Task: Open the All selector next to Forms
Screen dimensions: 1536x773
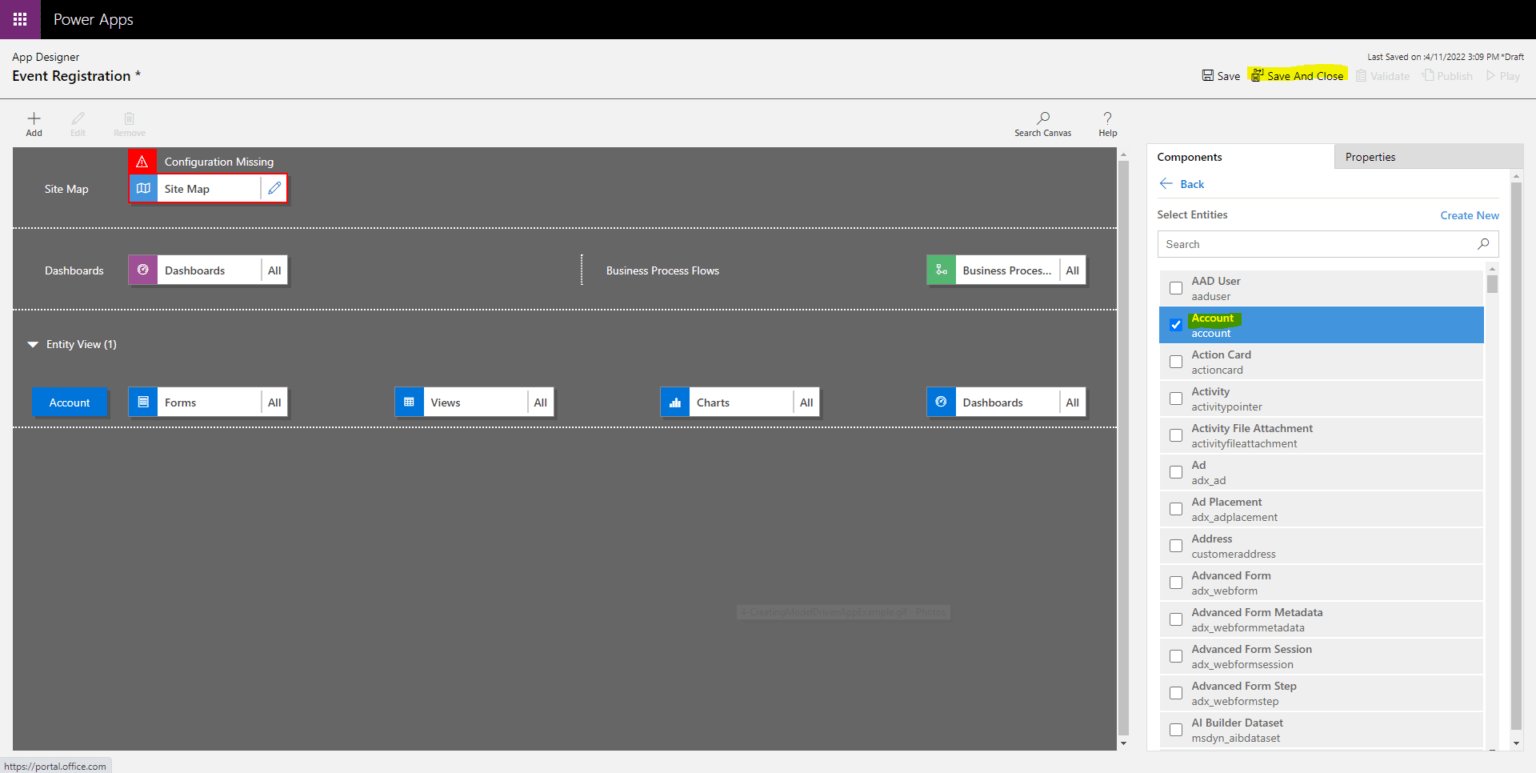Action: 274,401
